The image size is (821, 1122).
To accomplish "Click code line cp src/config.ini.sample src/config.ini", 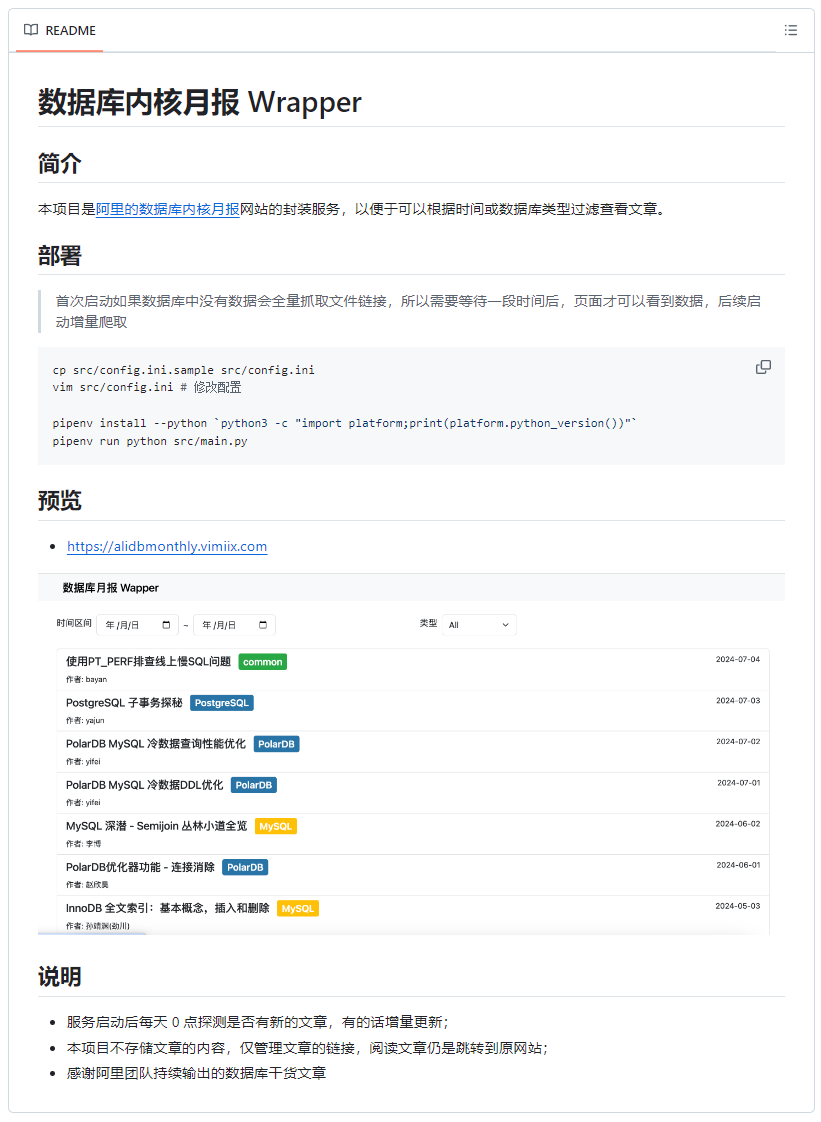I will pos(183,370).
